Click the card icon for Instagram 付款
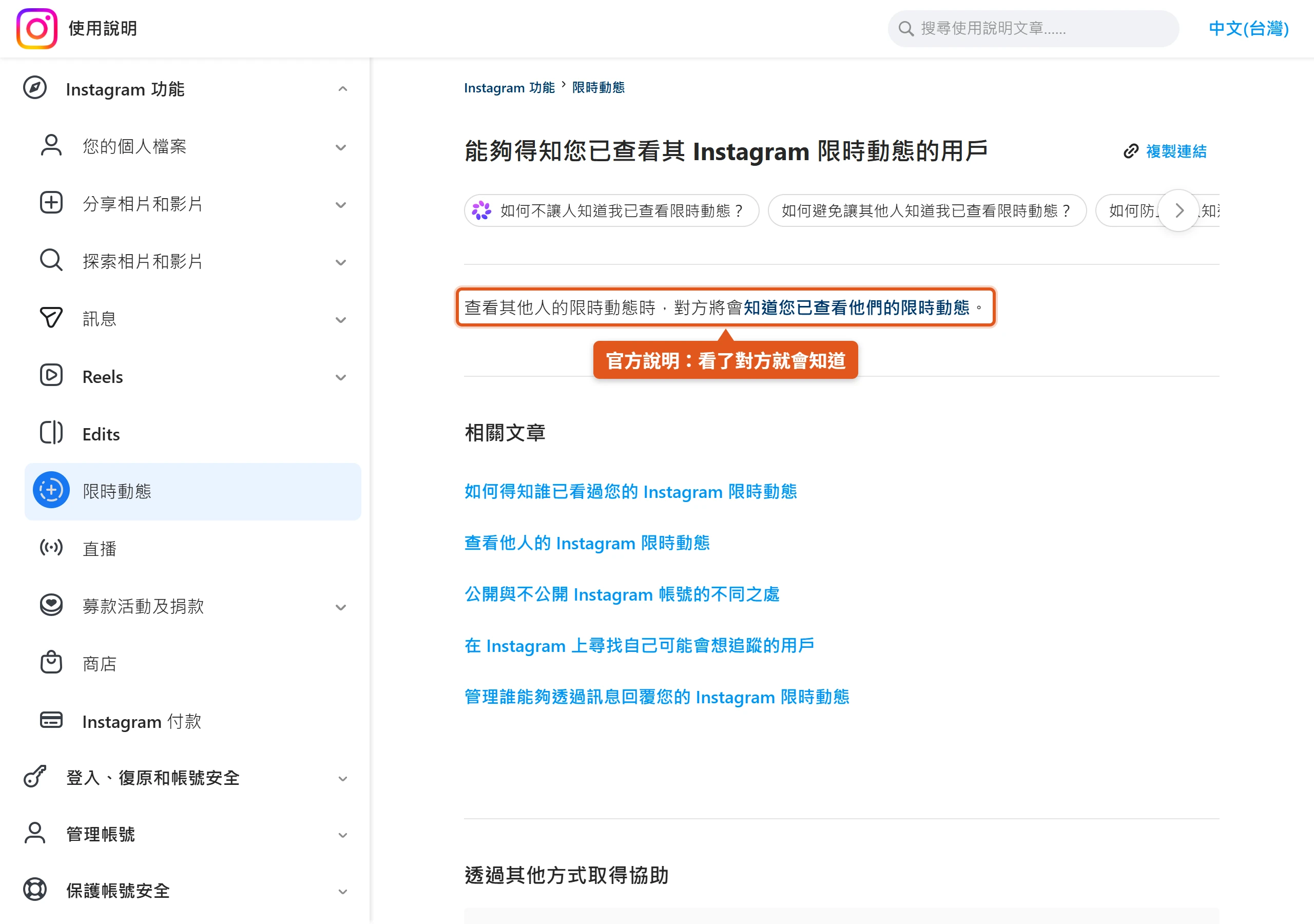The image size is (1314, 924). [x=51, y=720]
